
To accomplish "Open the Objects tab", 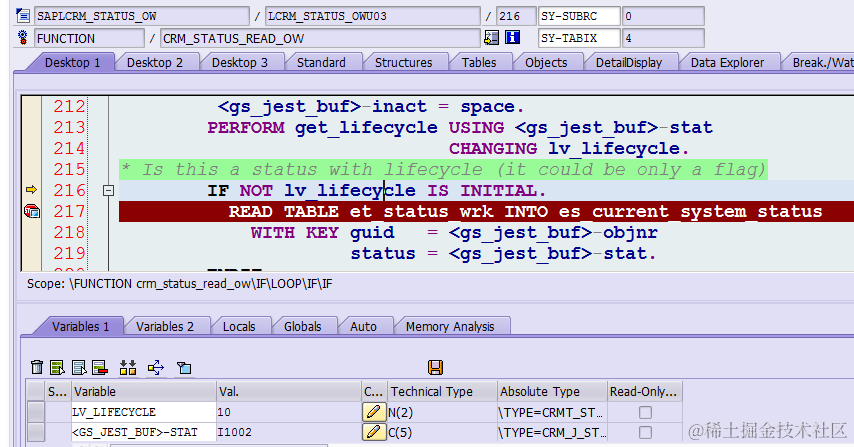I will [x=546, y=63].
